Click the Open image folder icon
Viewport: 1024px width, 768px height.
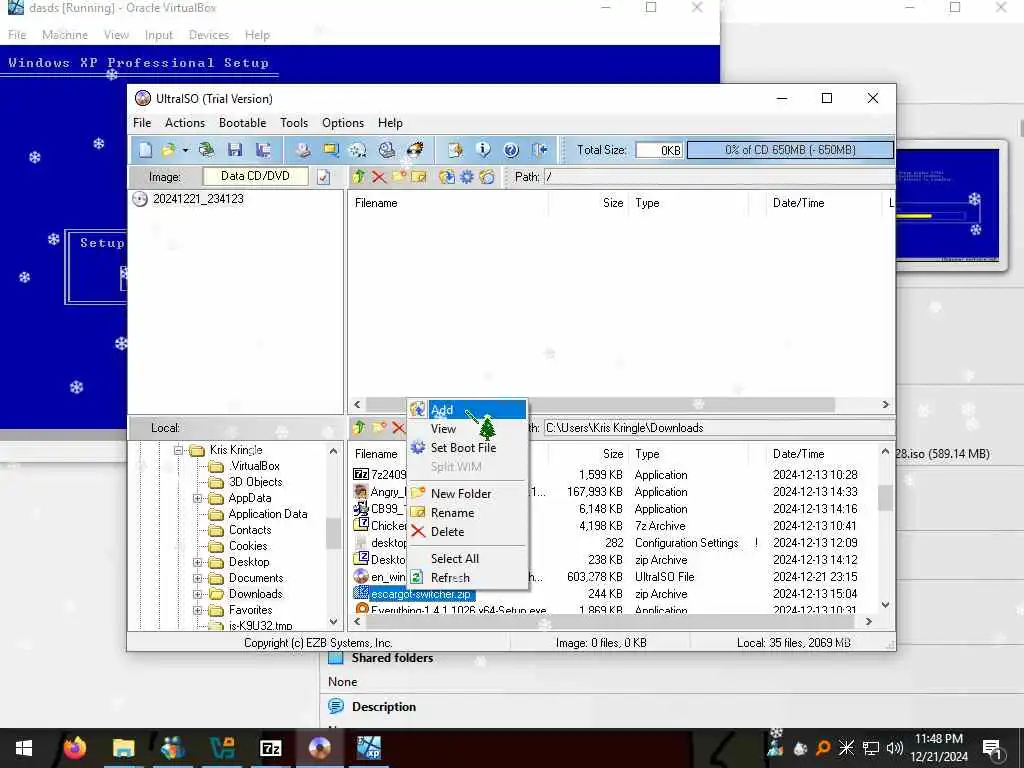point(168,150)
